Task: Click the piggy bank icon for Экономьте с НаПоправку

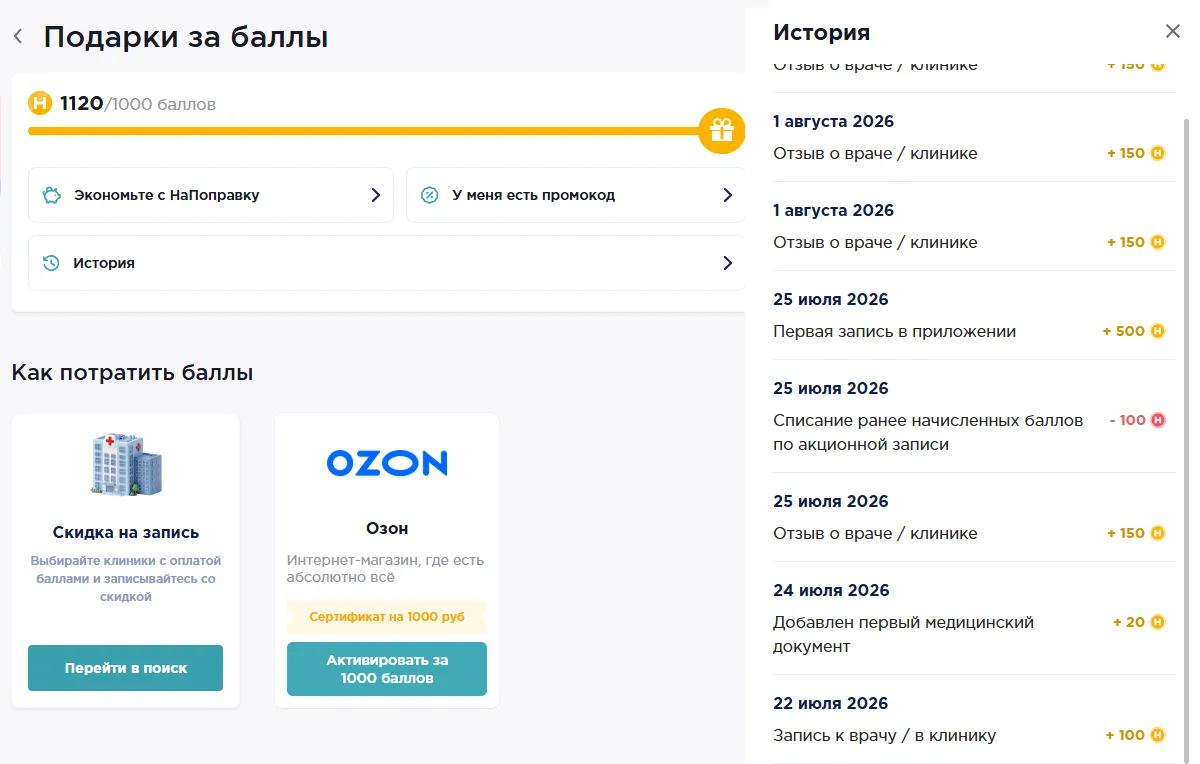Action: pyautogui.click(x=52, y=195)
